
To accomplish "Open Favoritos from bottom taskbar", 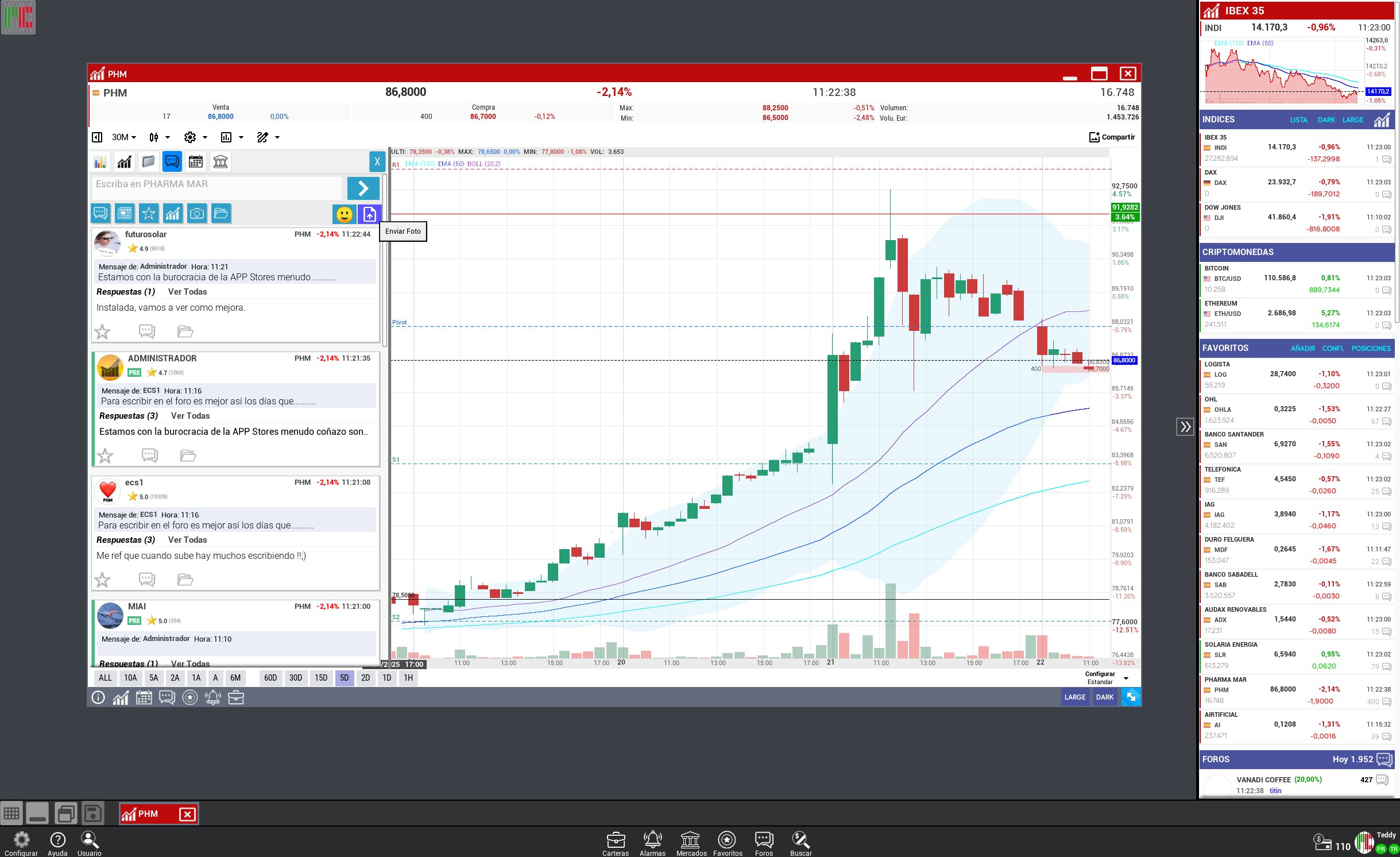I will 728,844.
